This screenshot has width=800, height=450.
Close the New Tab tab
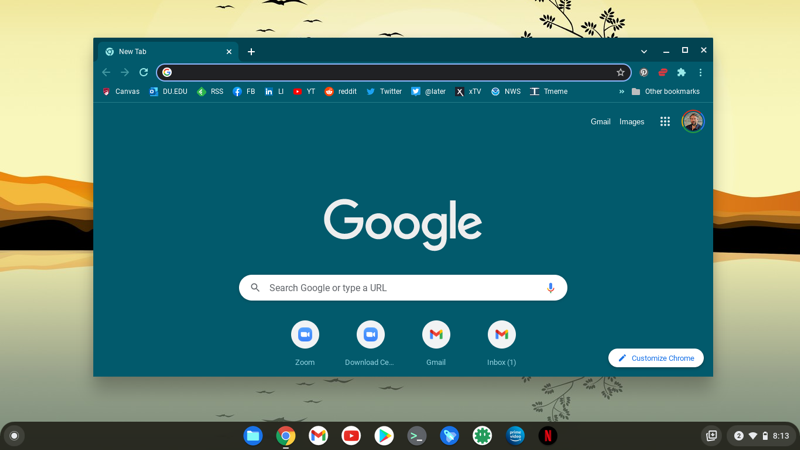tap(229, 52)
